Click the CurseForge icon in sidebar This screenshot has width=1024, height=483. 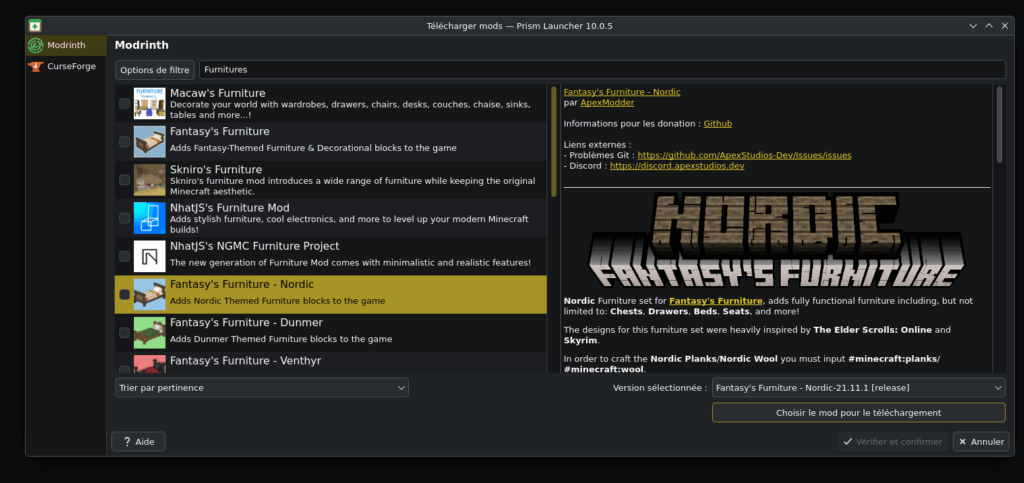coord(35,66)
